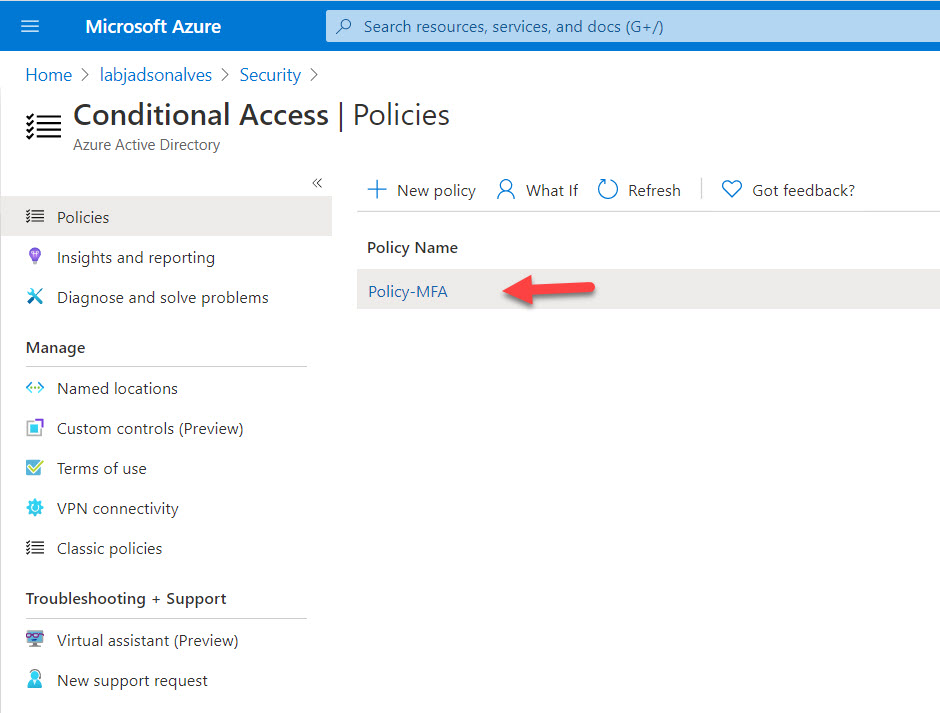Click the Terms of use checkmark icon

(35, 468)
